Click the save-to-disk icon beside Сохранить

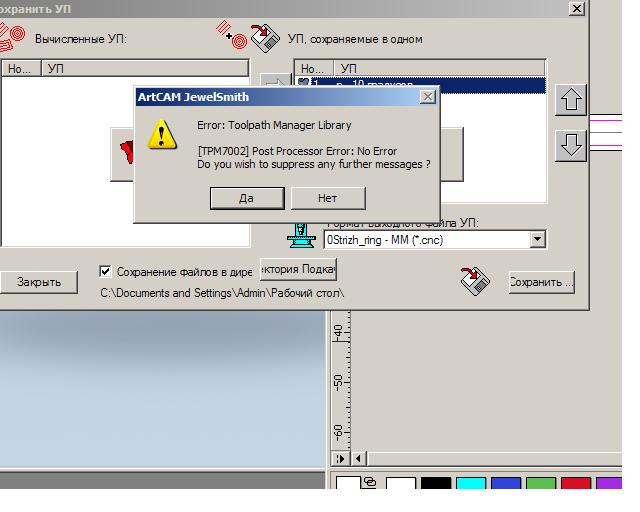[x=475, y=281]
